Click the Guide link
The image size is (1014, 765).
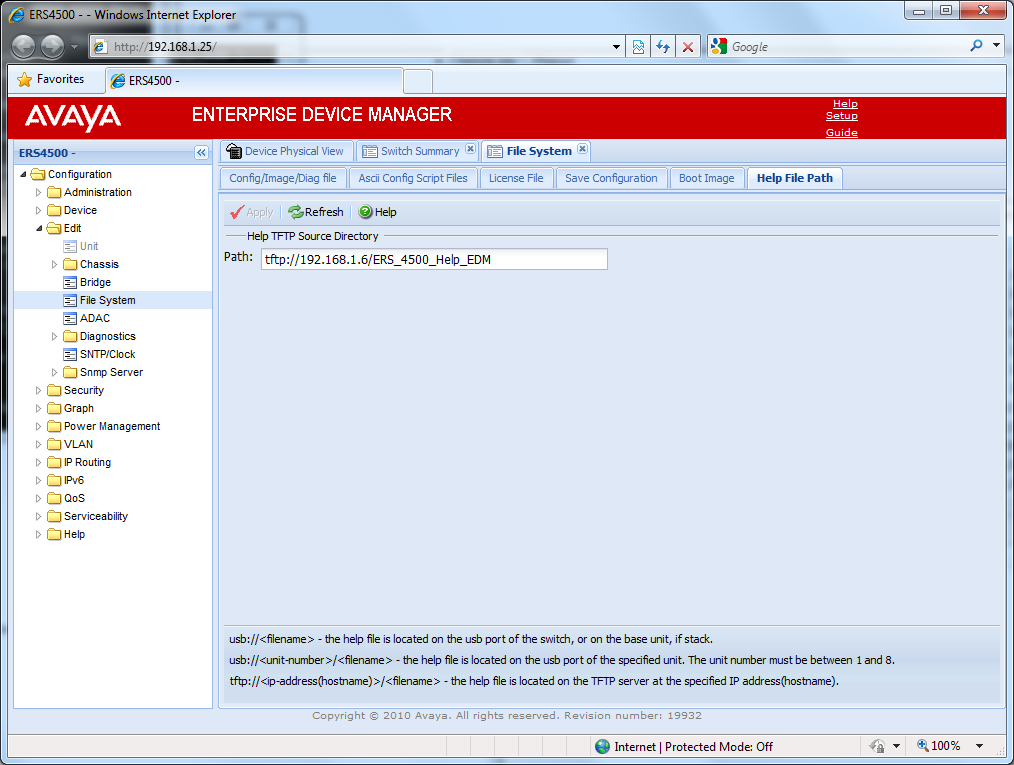(x=842, y=132)
